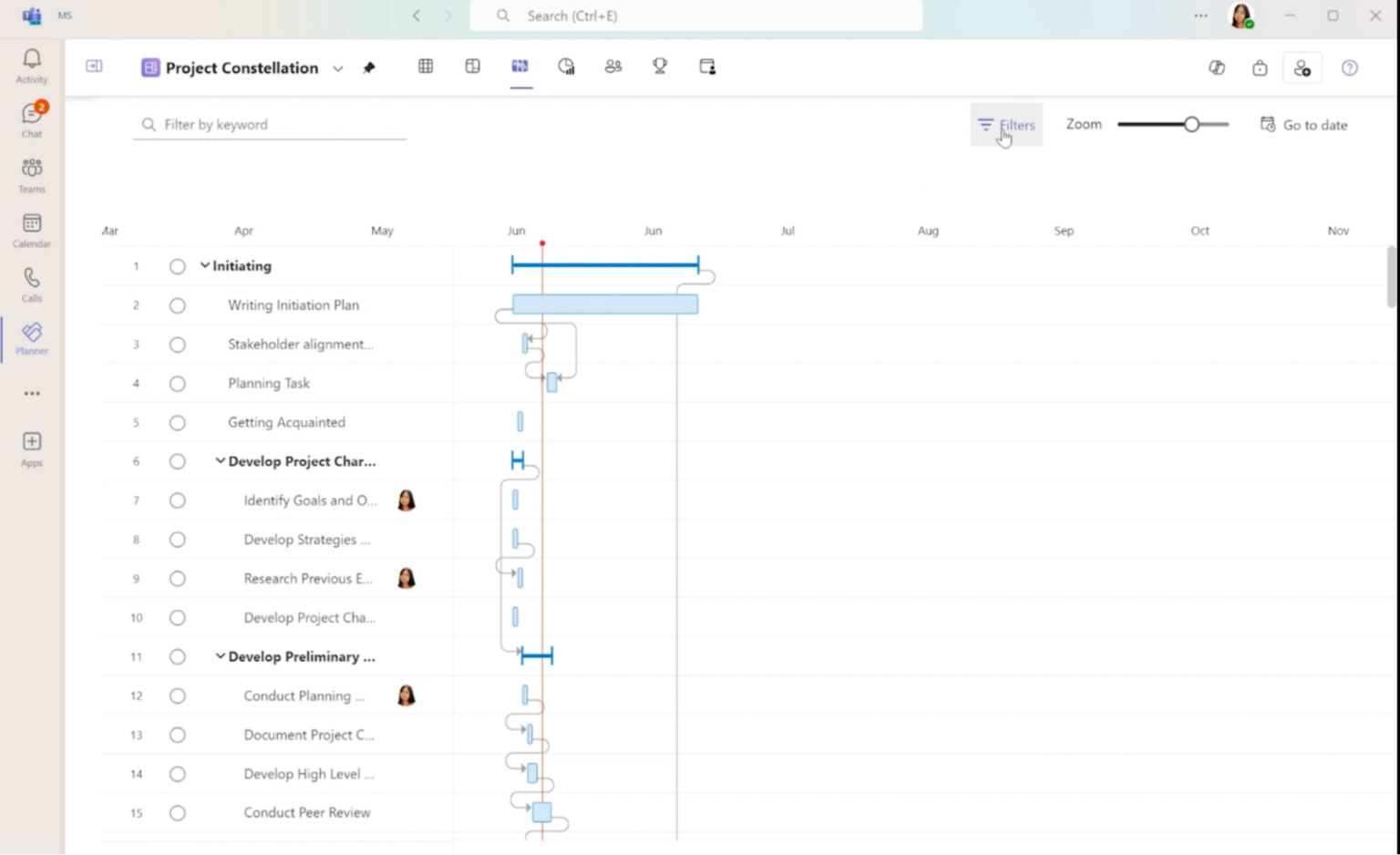Image resolution: width=1400 pixels, height=855 pixels.
Task: Open the People view icon
Action: 612,66
